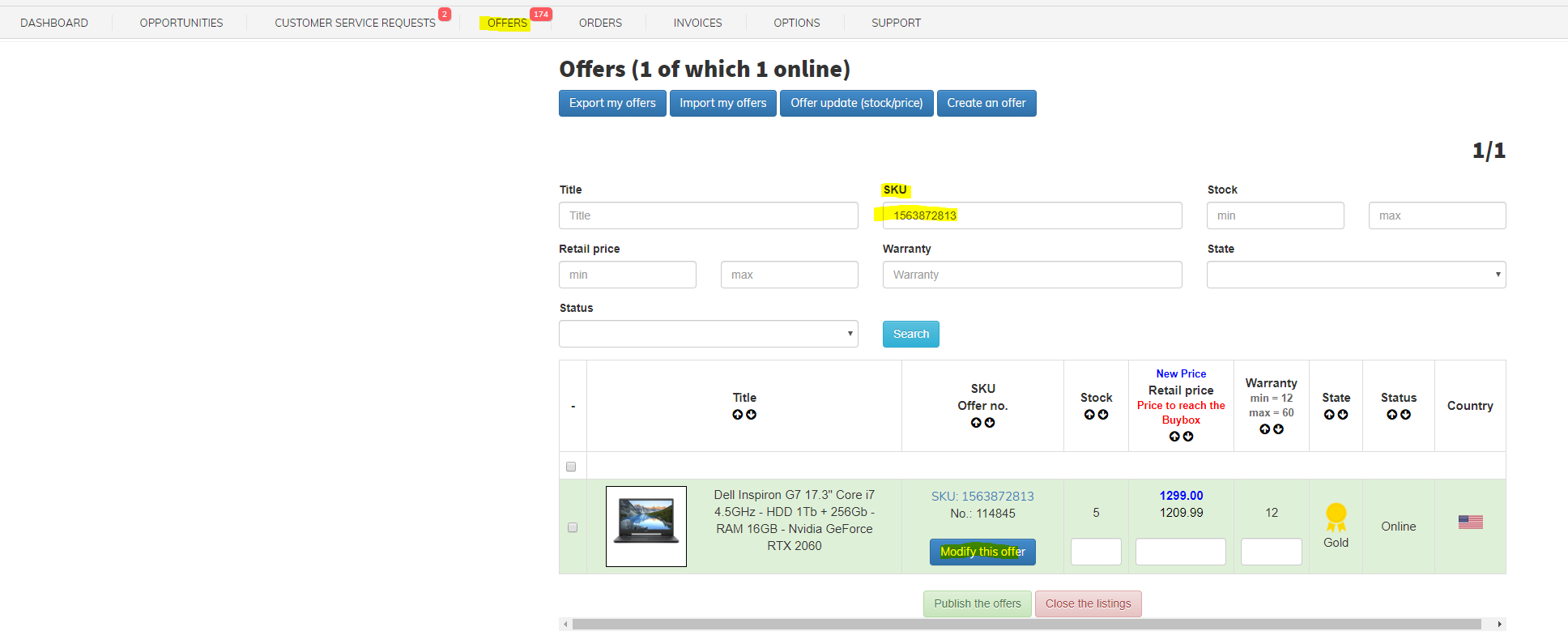The width and height of the screenshot is (1568, 644).
Task: Open Support tab
Action: point(896,23)
